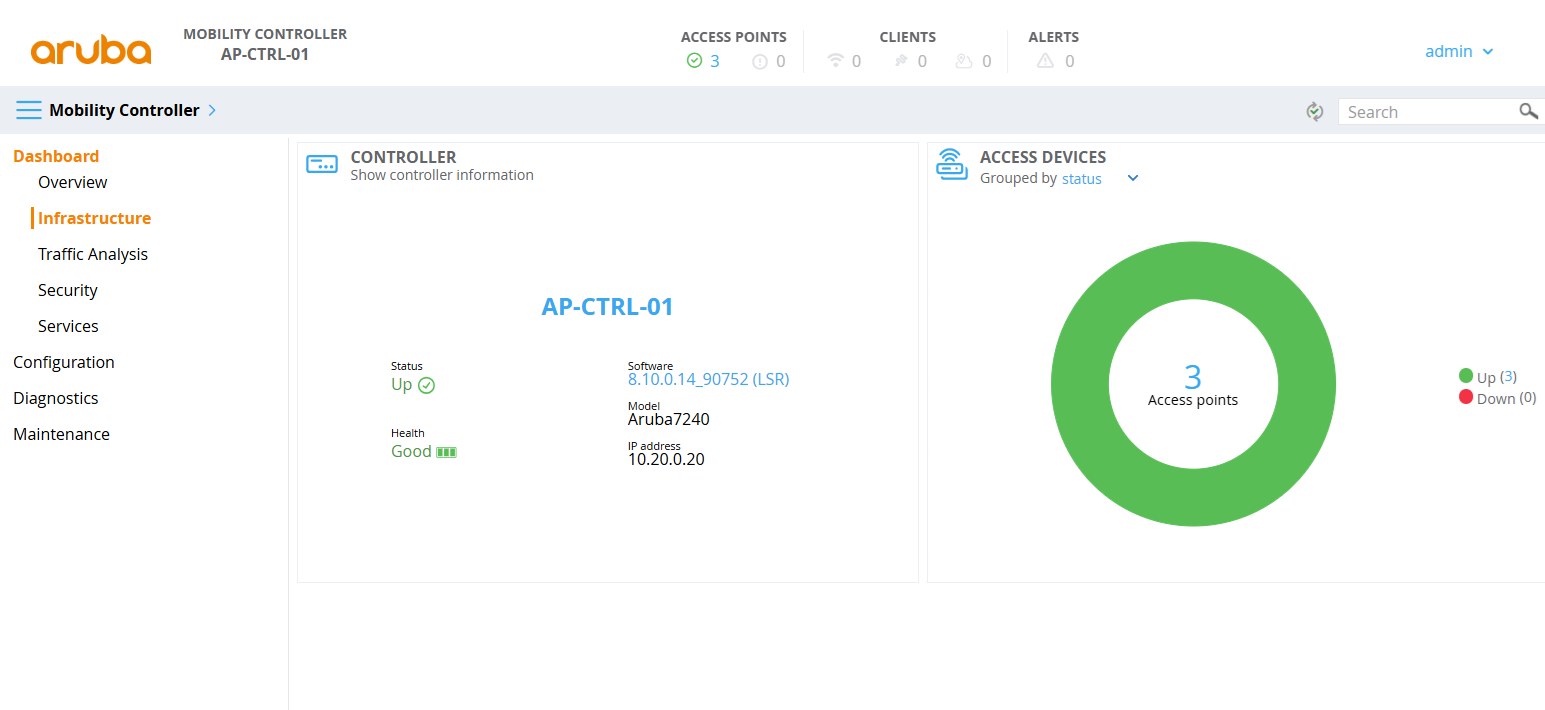Click the AP-CTRL-01 controller name
The width and height of the screenshot is (1545, 710).
pyautogui.click(x=607, y=306)
